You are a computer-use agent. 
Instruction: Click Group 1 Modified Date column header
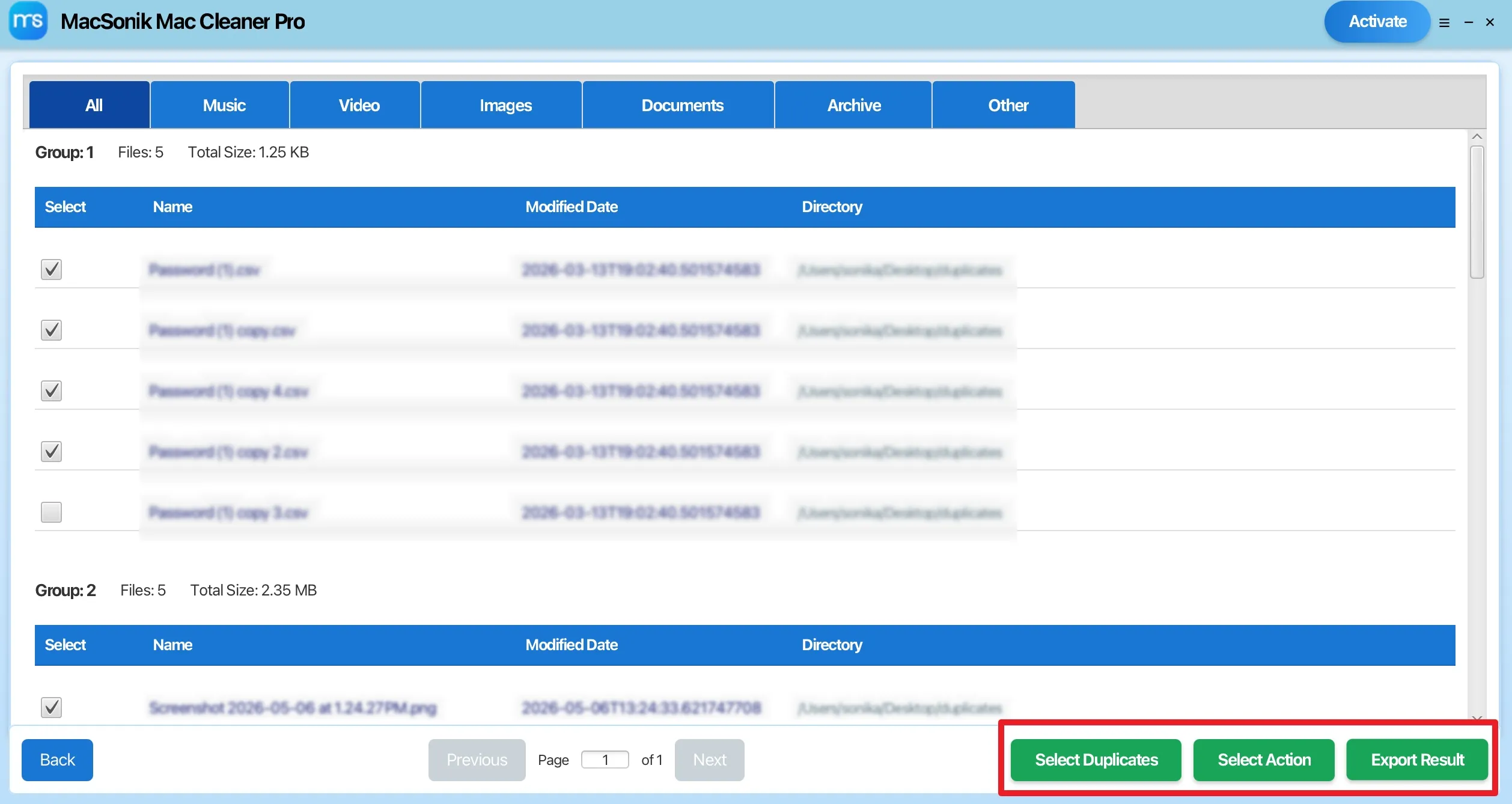coord(572,207)
